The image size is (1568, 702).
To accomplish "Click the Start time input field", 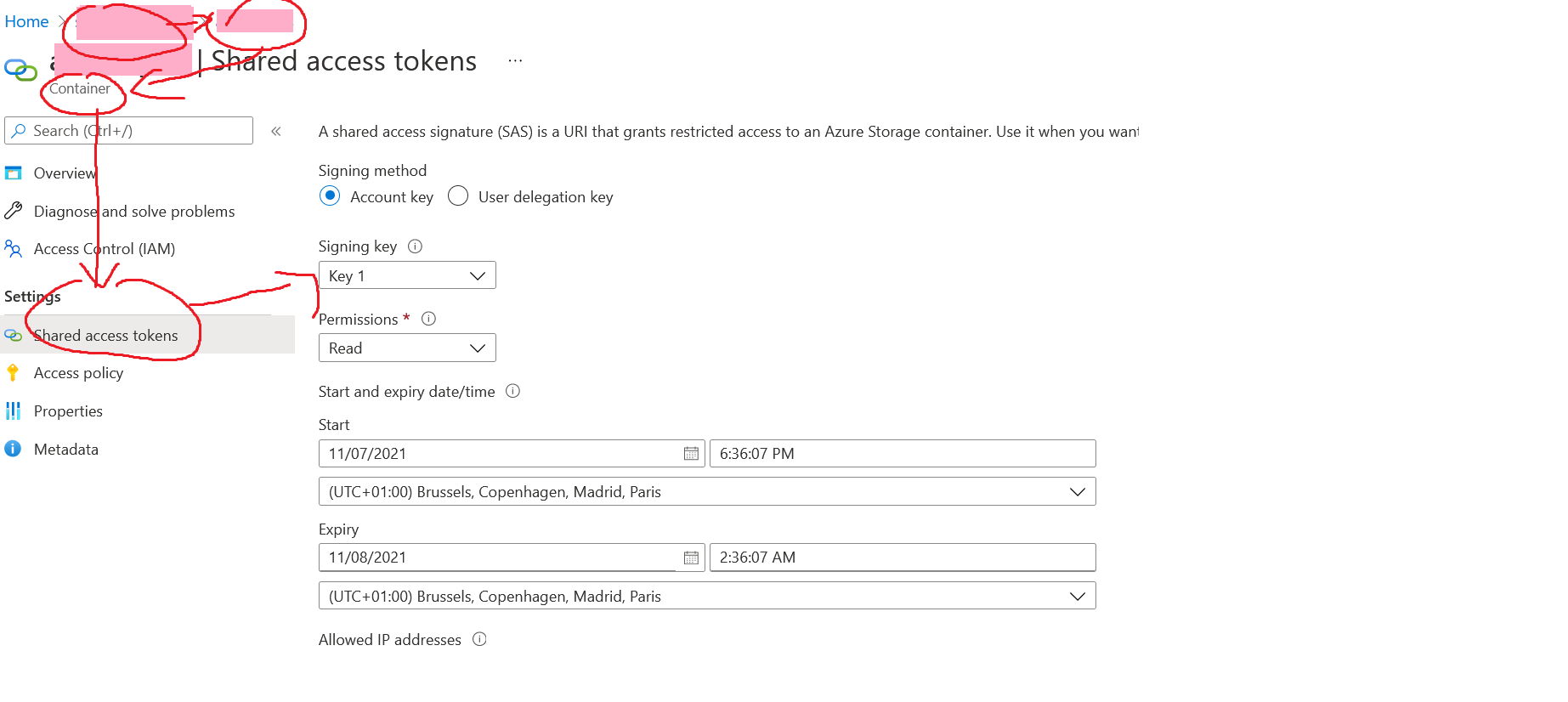I will point(902,454).
